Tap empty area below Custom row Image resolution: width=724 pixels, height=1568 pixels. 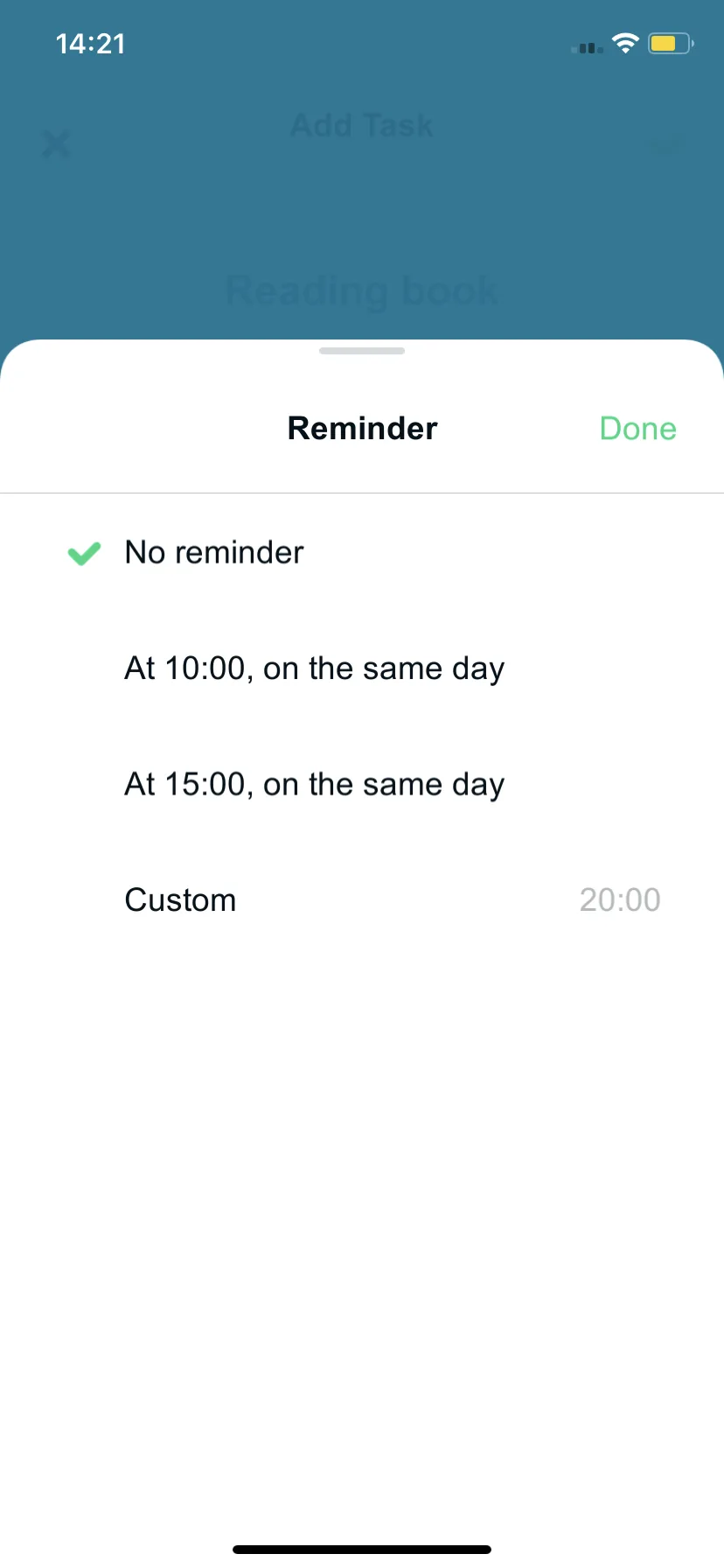[x=362, y=1225]
